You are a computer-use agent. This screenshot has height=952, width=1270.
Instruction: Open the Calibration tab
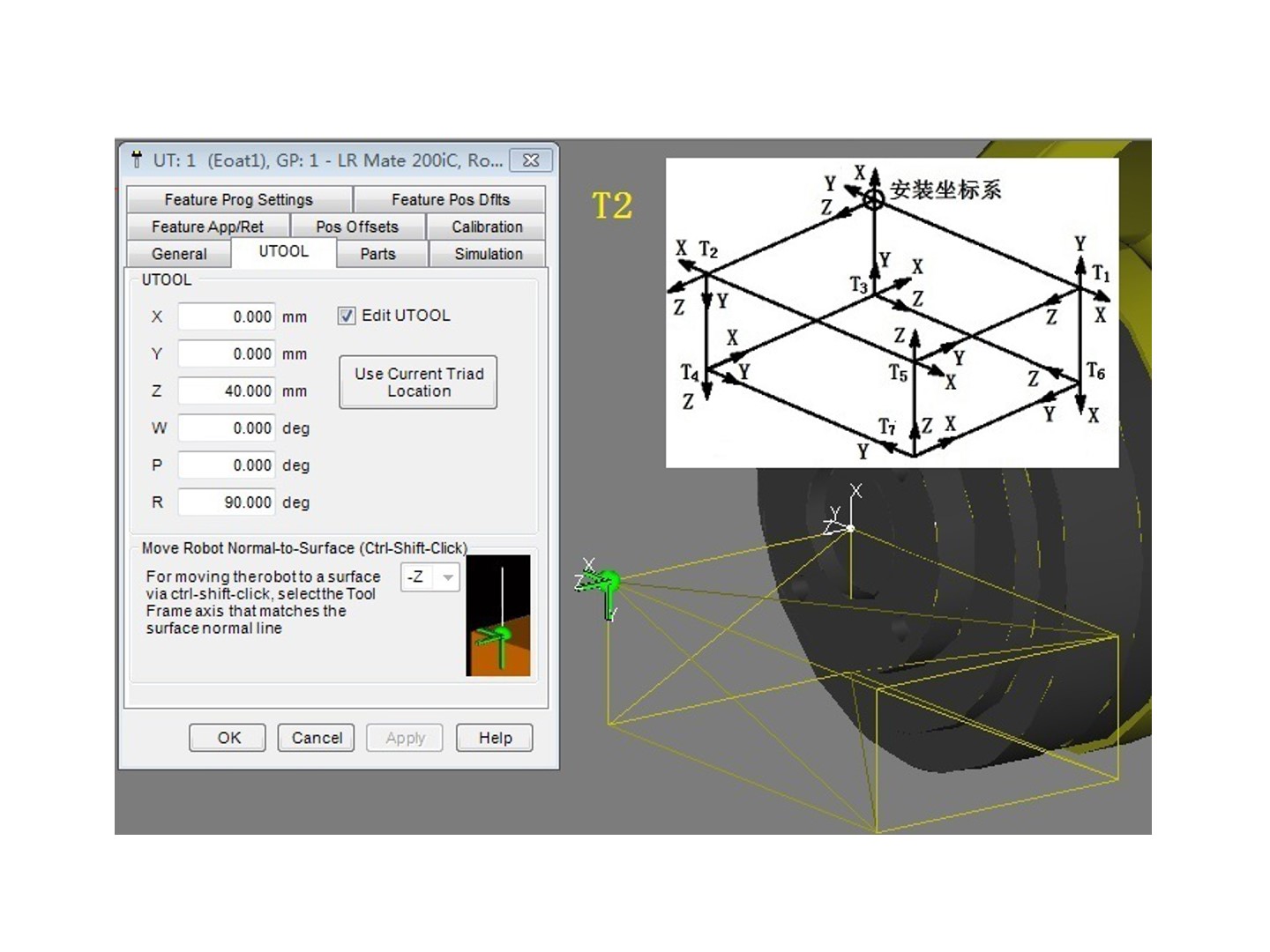487,227
